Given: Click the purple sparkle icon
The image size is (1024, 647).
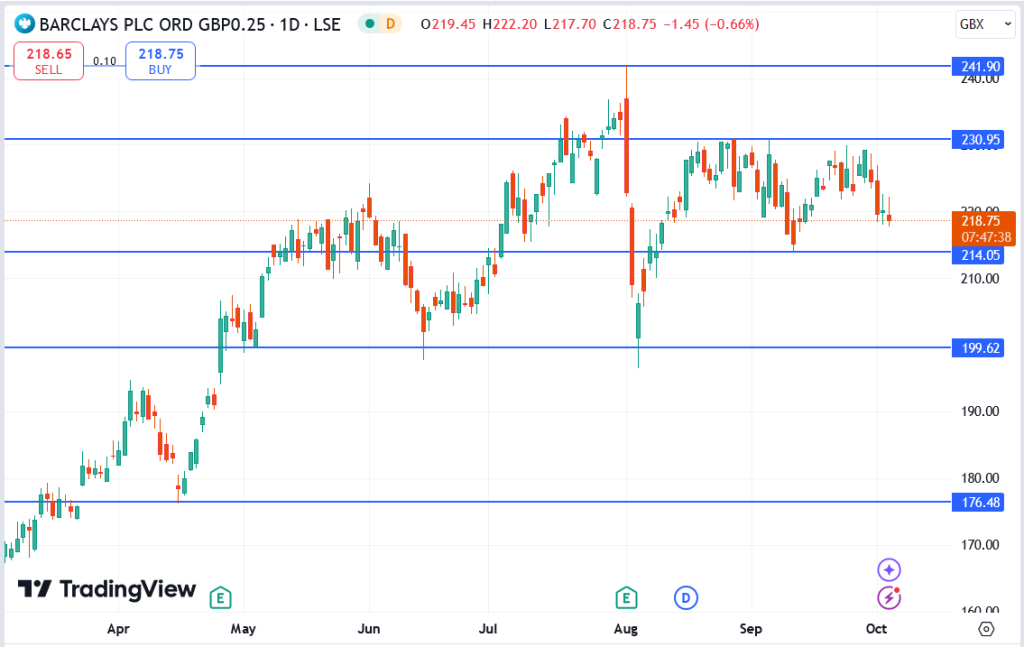Looking at the screenshot, I should click(x=889, y=569).
